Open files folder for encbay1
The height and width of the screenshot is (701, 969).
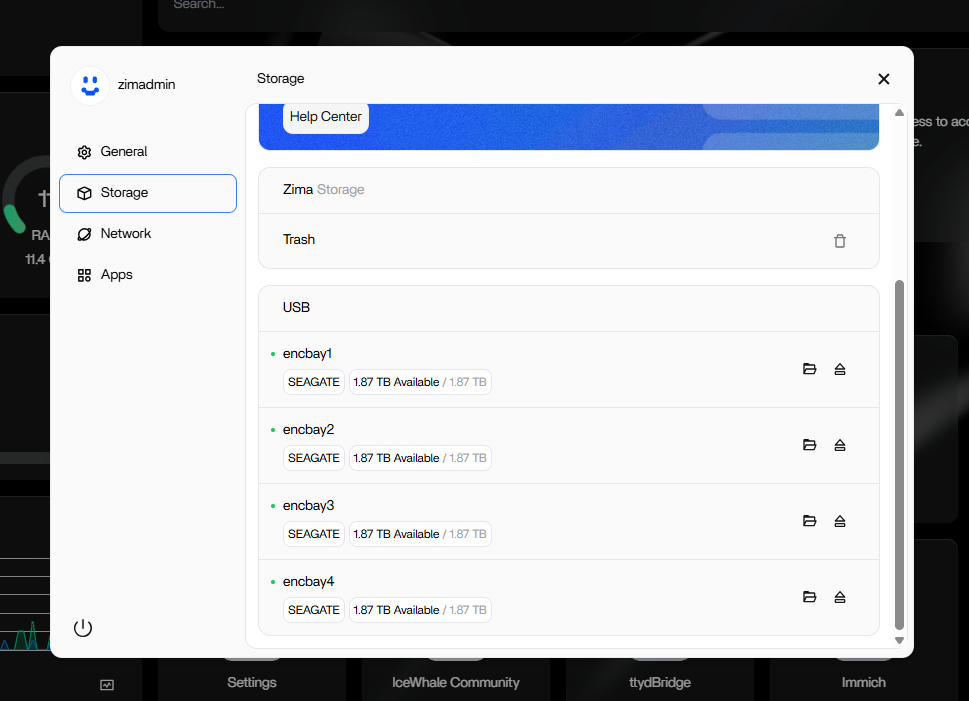[x=810, y=369]
